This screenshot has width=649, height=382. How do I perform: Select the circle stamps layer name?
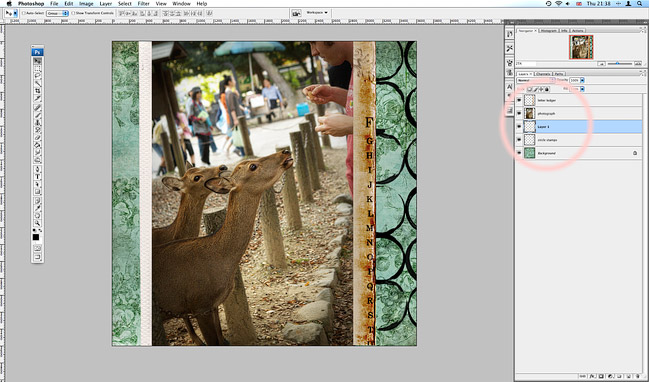click(547, 140)
